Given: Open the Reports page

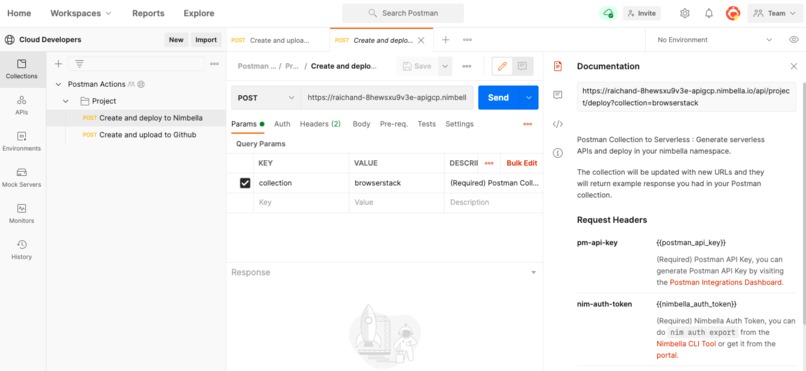Looking at the screenshot, I should tap(148, 13).
